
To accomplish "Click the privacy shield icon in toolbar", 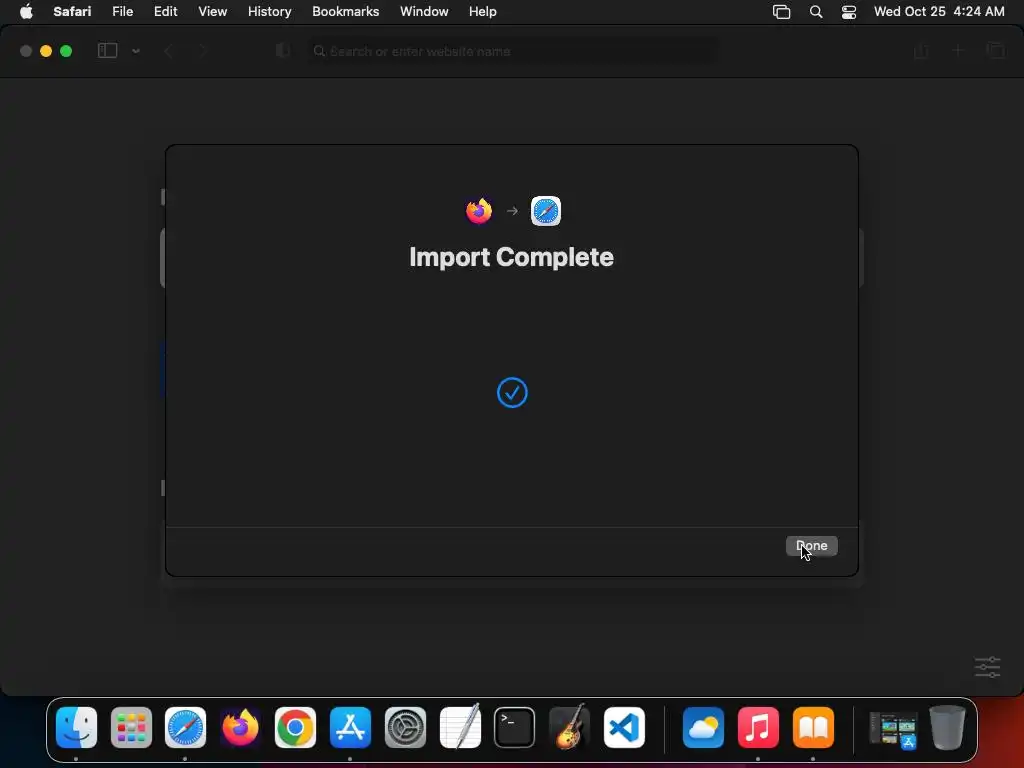I will (x=282, y=51).
